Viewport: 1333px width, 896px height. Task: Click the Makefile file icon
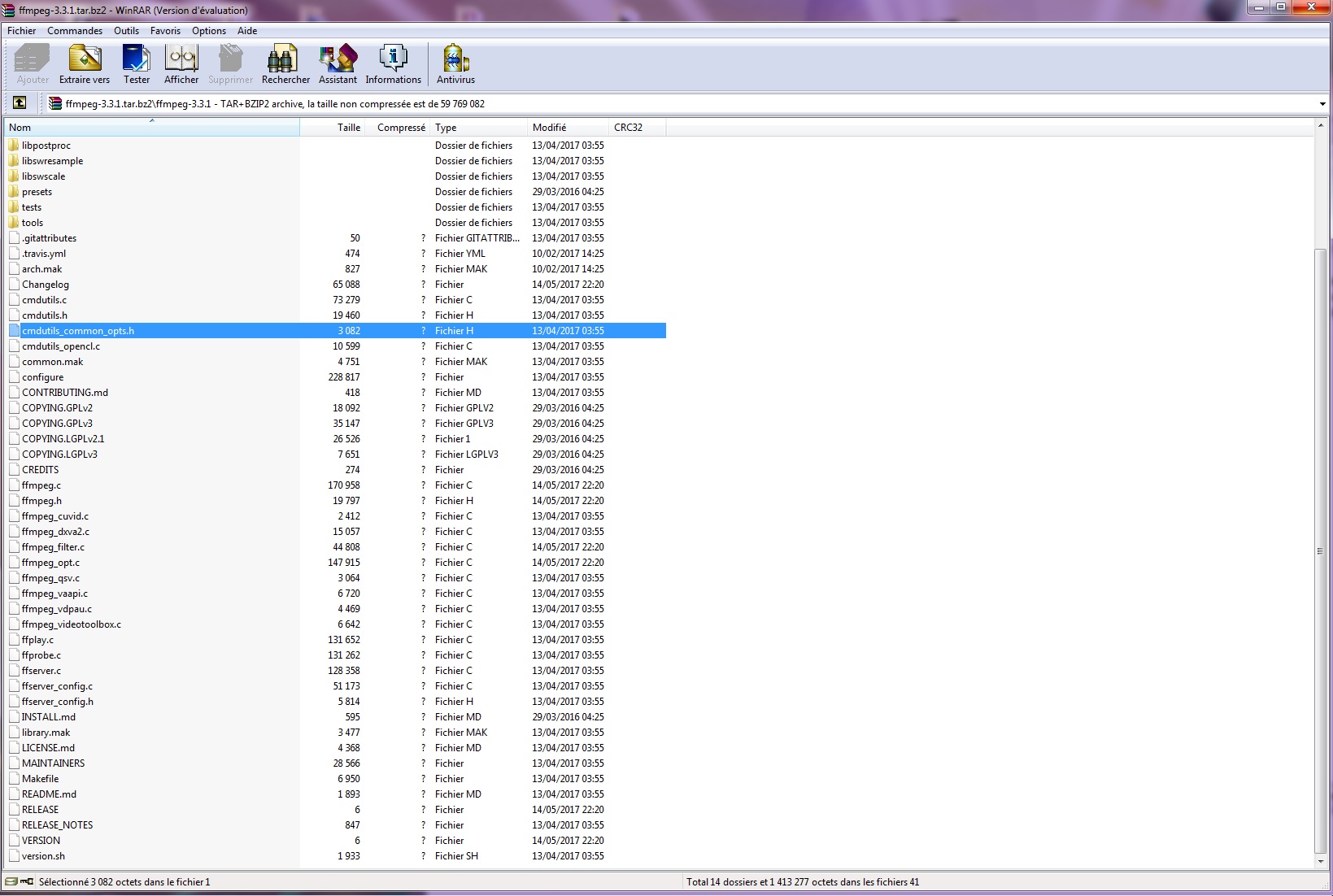[14, 779]
